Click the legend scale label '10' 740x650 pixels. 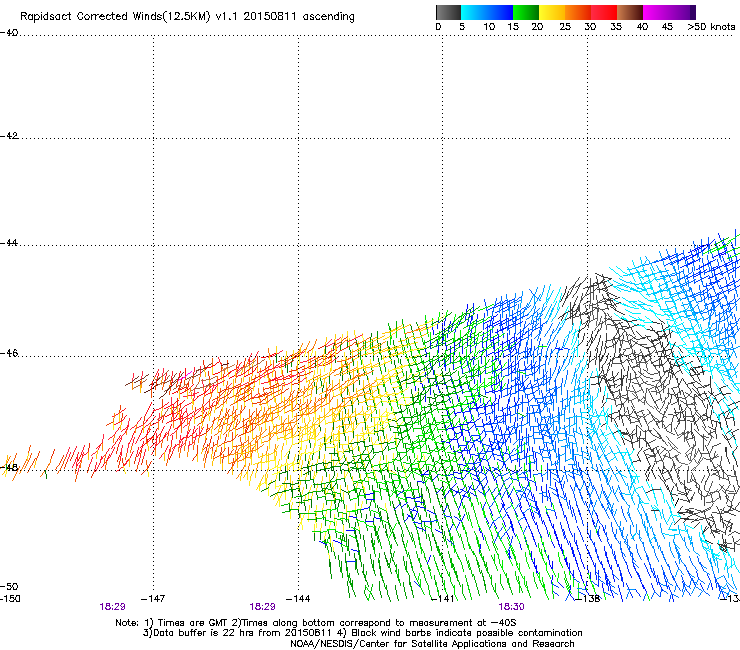pyautogui.click(x=489, y=27)
